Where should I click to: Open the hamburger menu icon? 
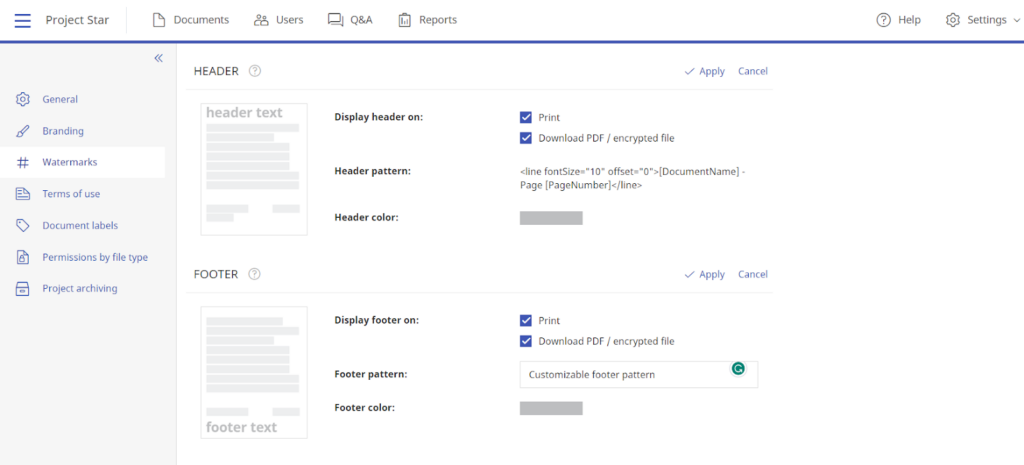click(x=22, y=20)
